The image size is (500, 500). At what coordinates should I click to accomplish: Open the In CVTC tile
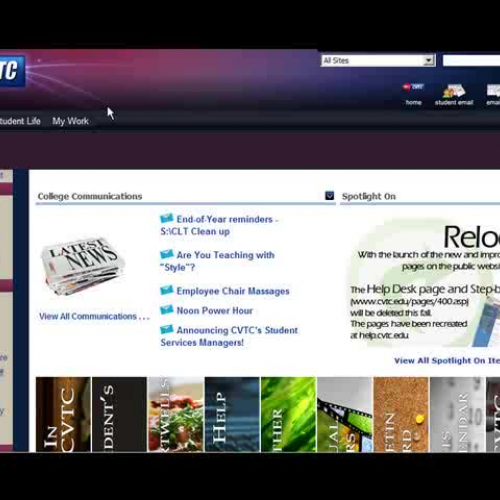63,414
